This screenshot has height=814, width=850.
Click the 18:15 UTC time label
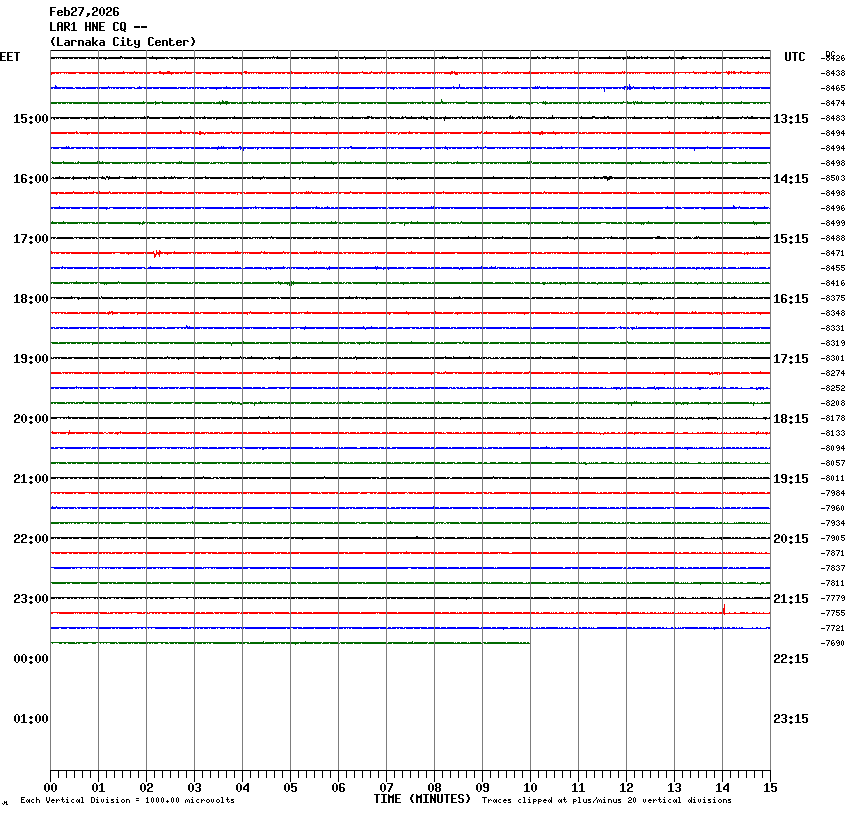pos(791,419)
